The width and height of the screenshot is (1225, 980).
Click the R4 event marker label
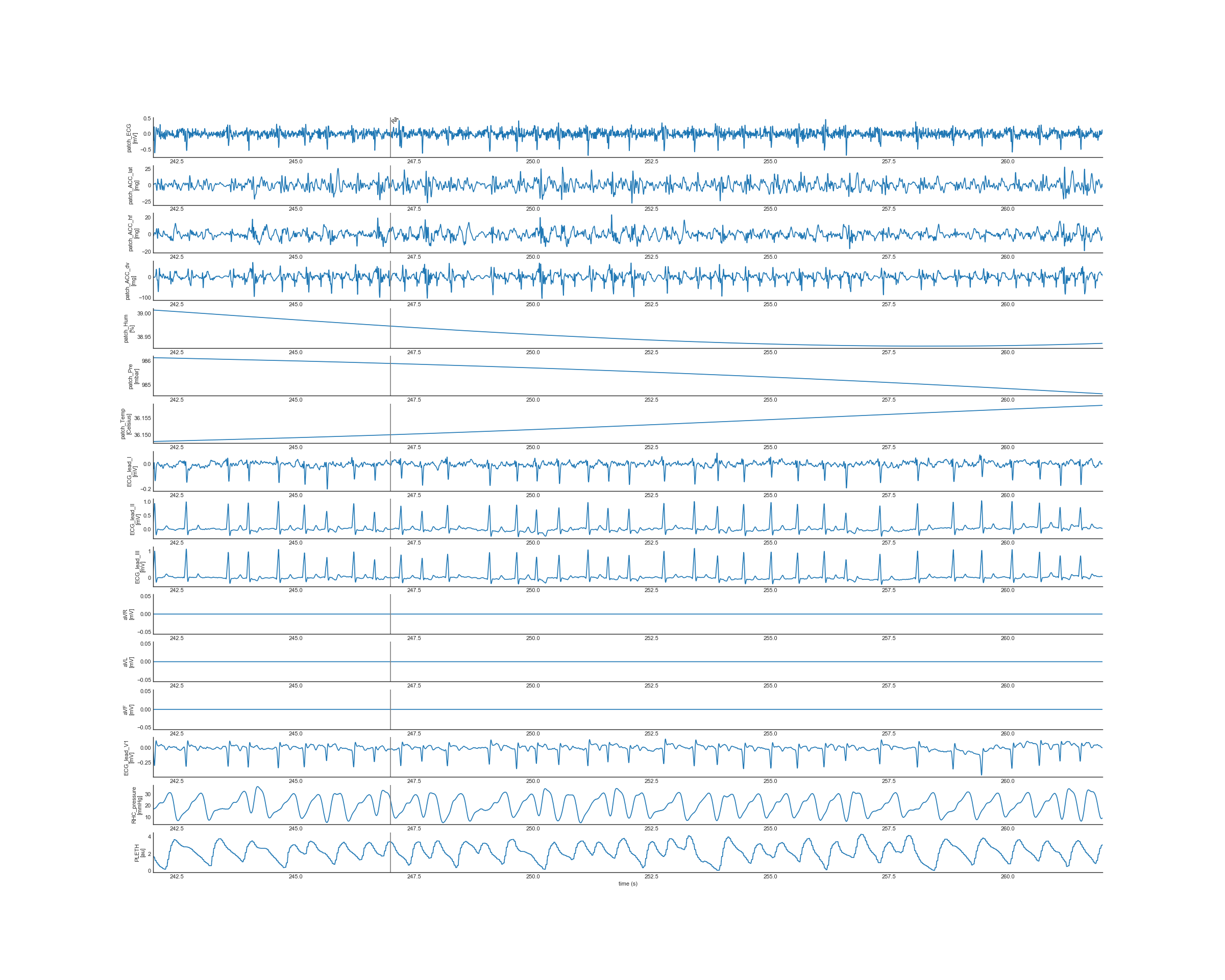(x=396, y=120)
